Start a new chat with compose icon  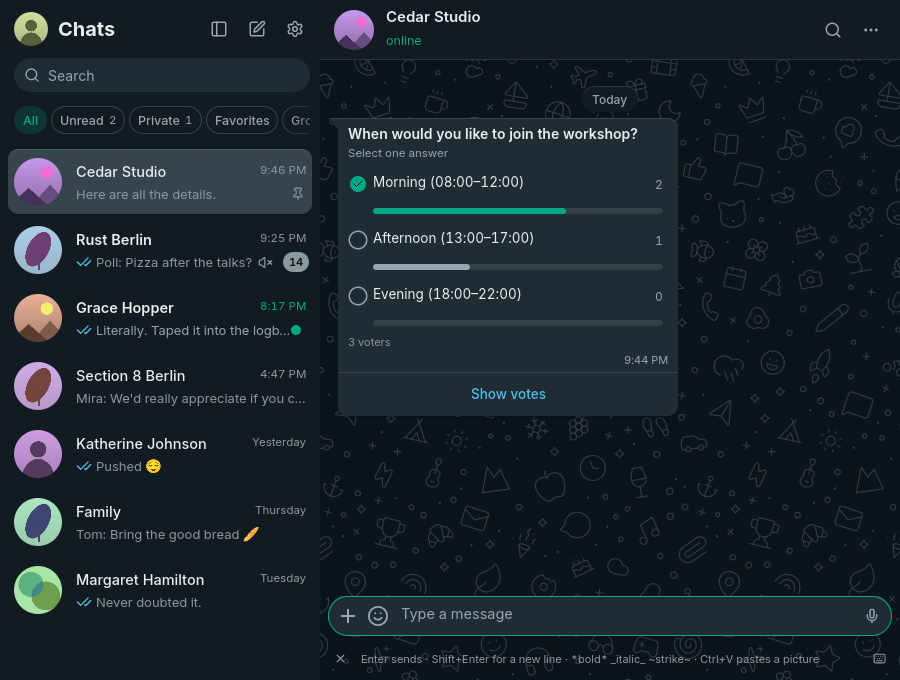pos(257,29)
